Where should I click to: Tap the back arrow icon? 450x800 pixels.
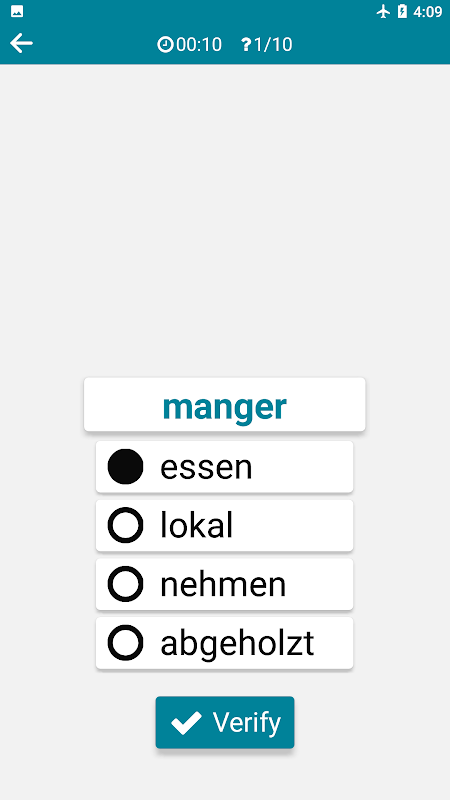pyautogui.click(x=21, y=43)
